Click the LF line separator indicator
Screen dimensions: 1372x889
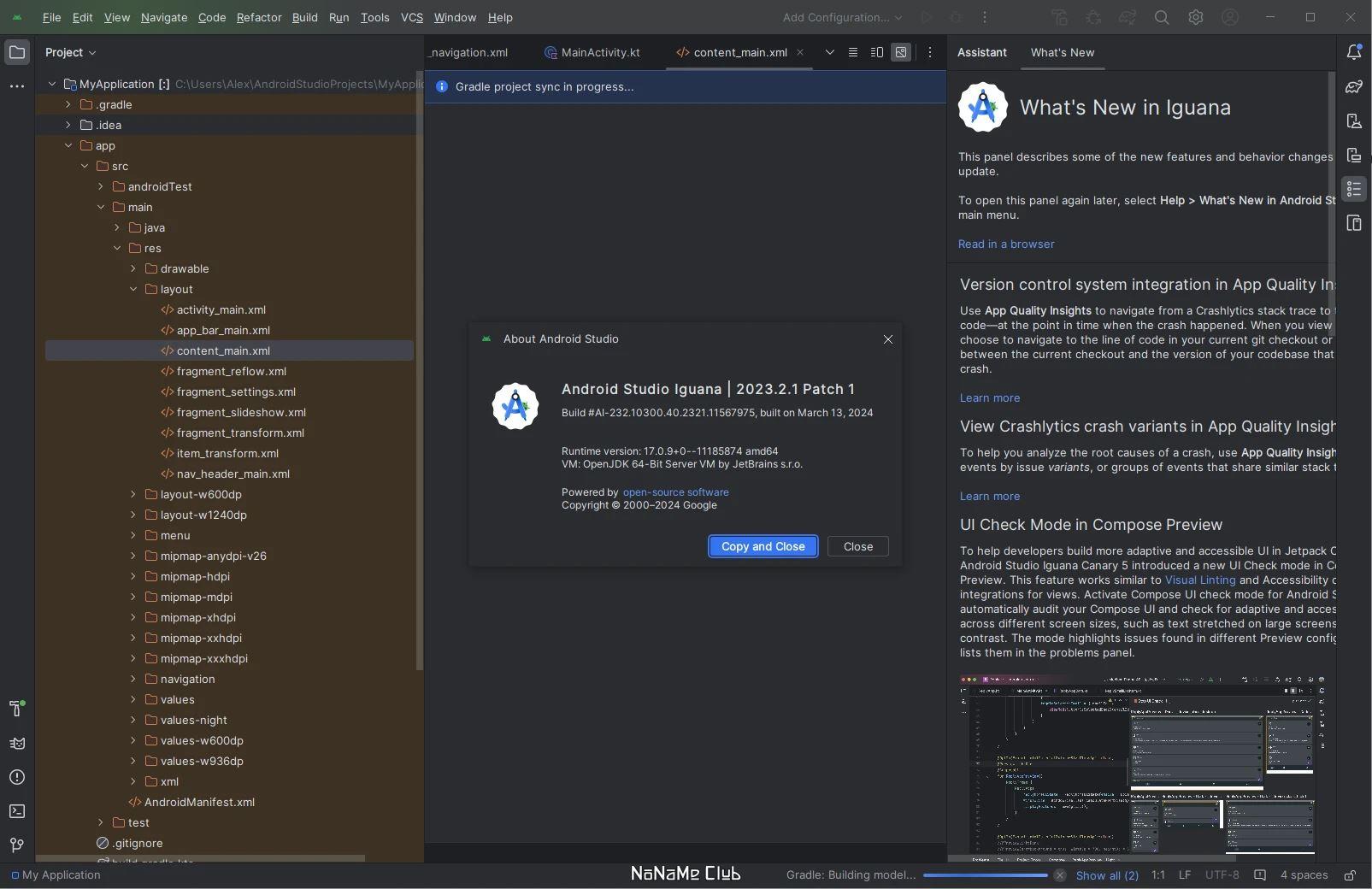click(1185, 875)
